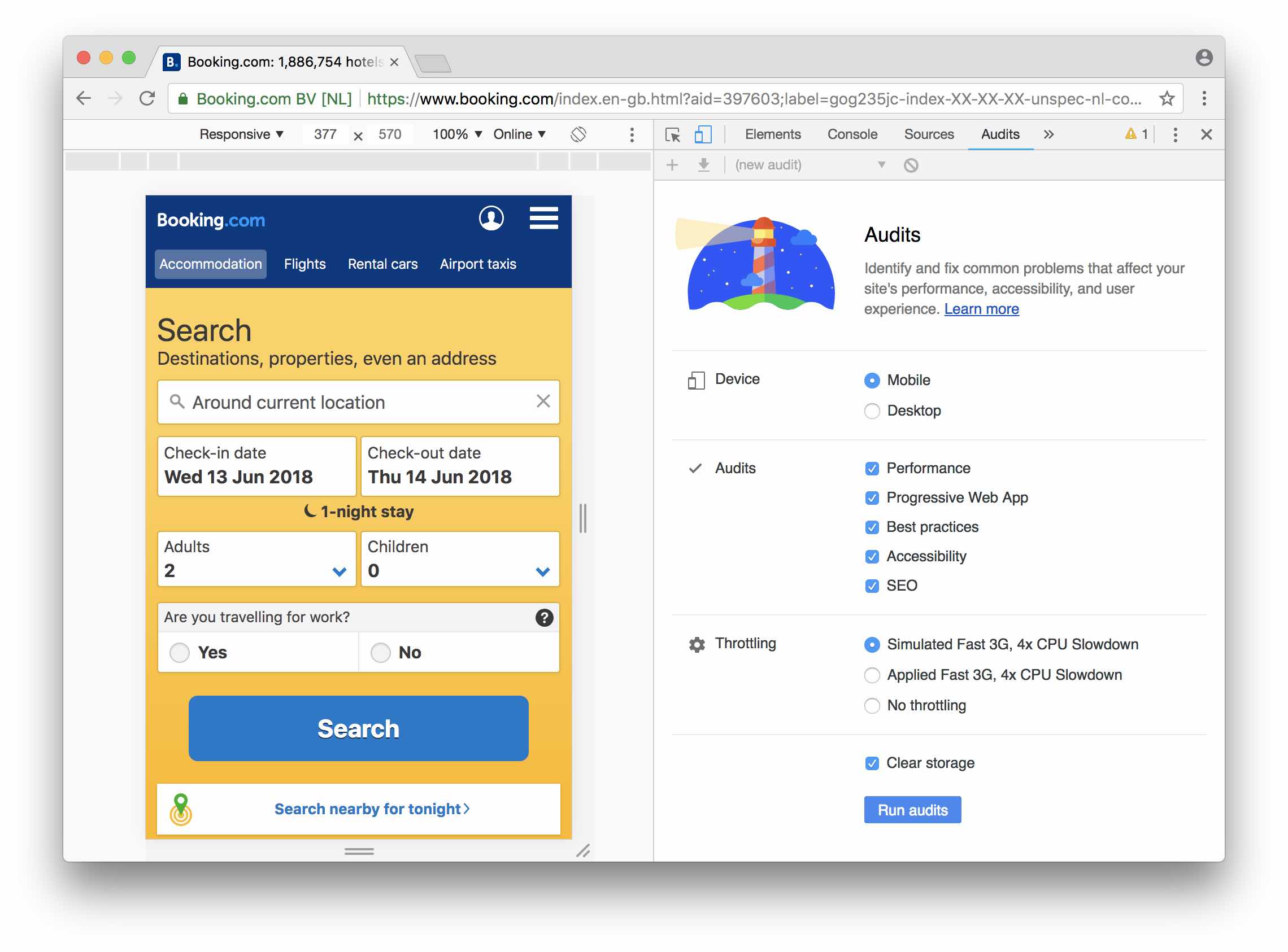Viewport: 1288px width, 952px height.
Task: Toggle the device toolbar icon
Action: pos(703,135)
